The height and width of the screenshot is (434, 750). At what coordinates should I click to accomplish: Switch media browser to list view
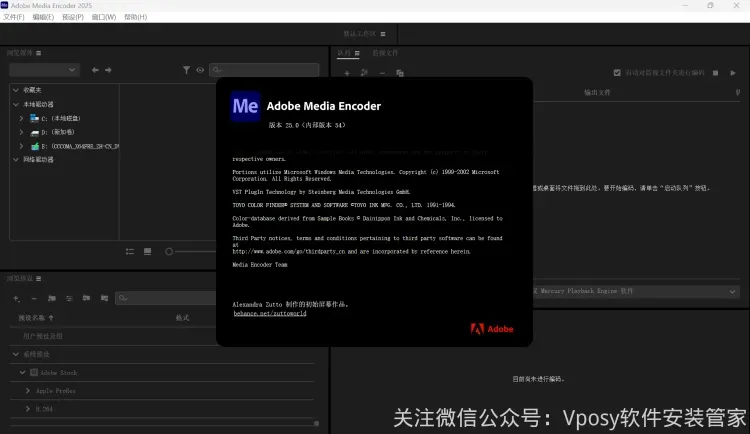click(x=130, y=252)
